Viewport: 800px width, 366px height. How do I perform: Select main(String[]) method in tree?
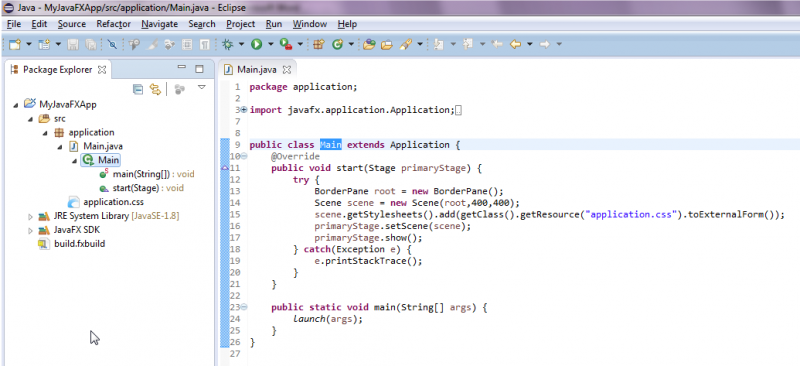click(147, 174)
